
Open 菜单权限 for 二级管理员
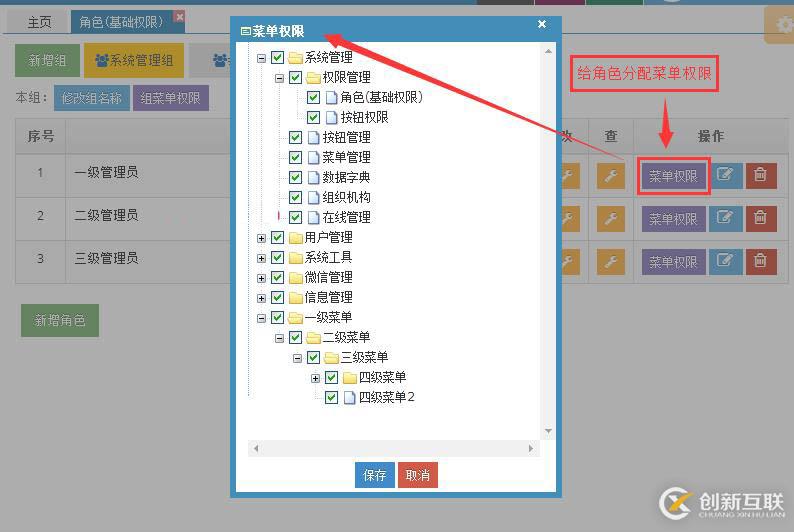coord(673,219)
